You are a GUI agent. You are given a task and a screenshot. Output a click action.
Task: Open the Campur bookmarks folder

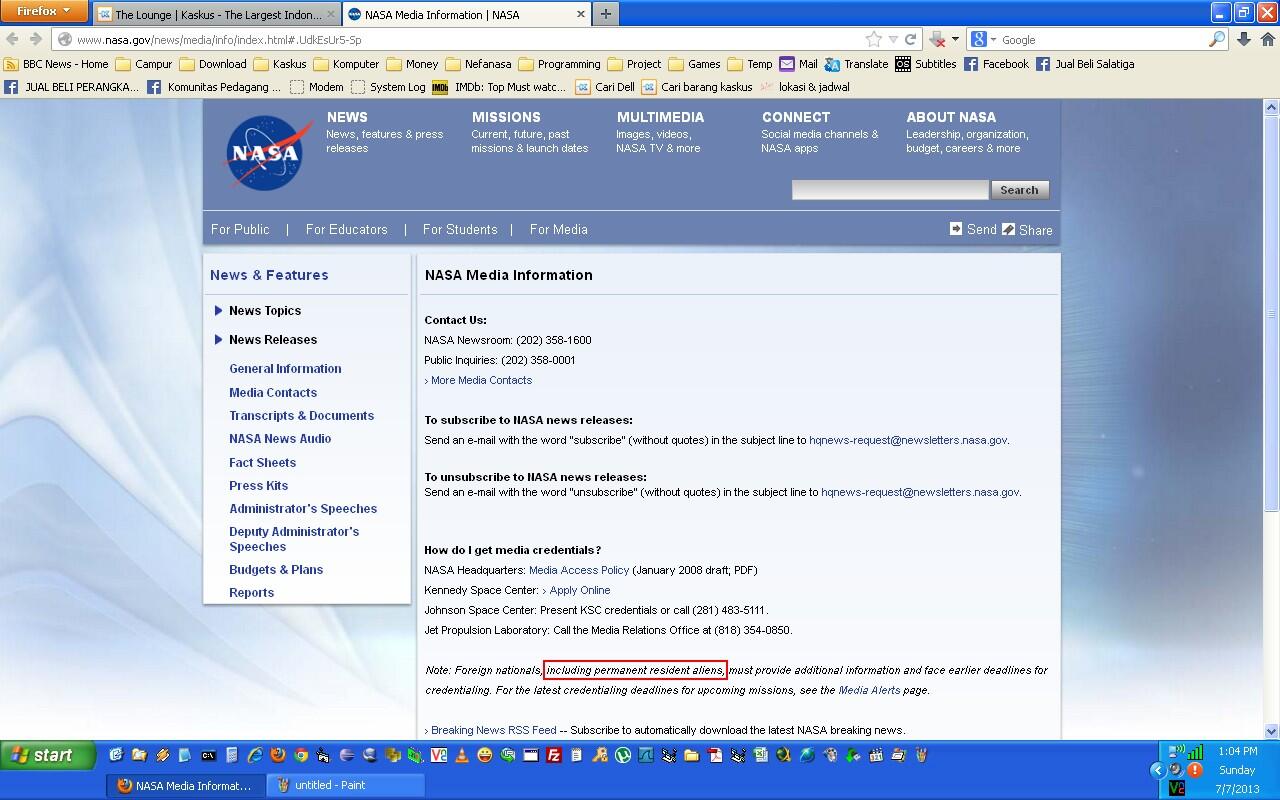click(x=144, y=64)
